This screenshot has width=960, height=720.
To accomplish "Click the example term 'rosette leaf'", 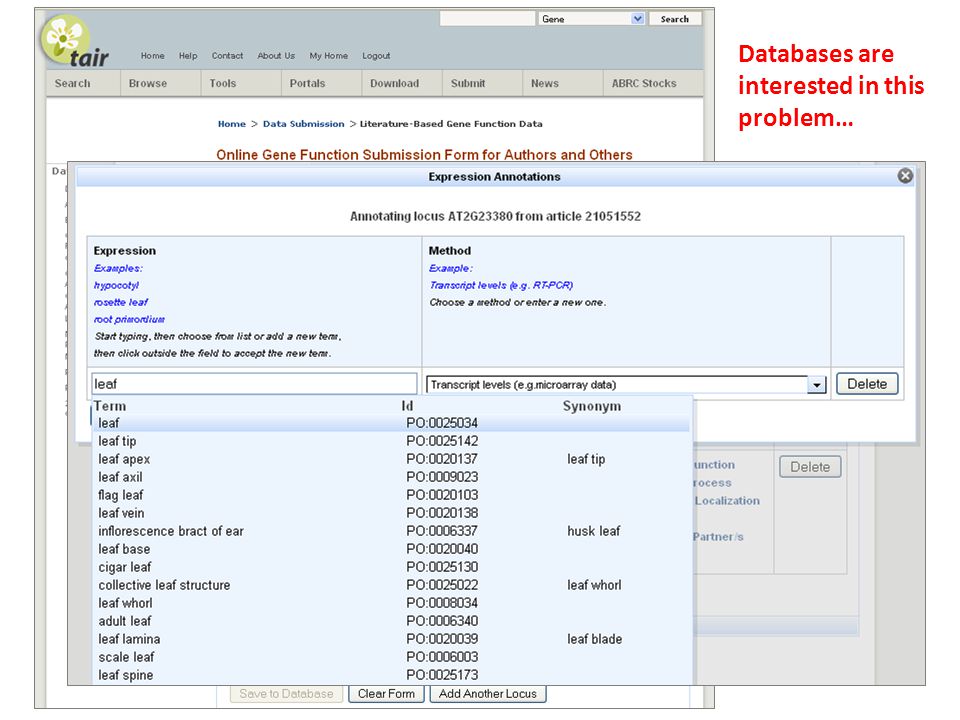I will point(121,302).
